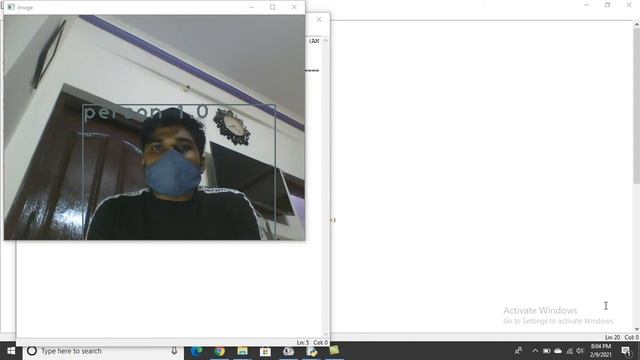This screenshot has width=640, height=360.
Task: Click the editor window vertical scrollbar thumb
Action: (636, 106)
